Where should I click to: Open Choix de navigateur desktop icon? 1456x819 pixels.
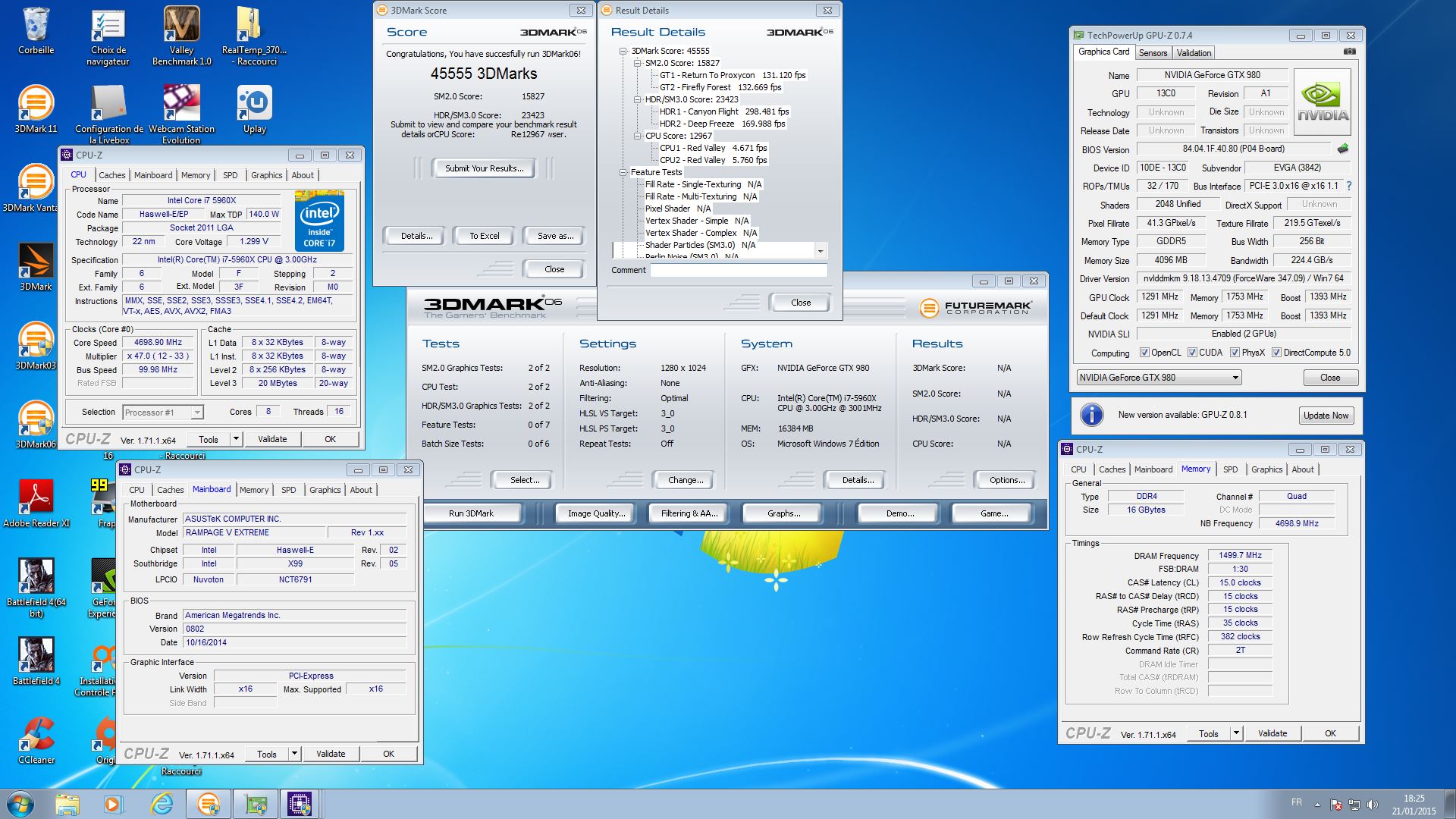(108, 36)
